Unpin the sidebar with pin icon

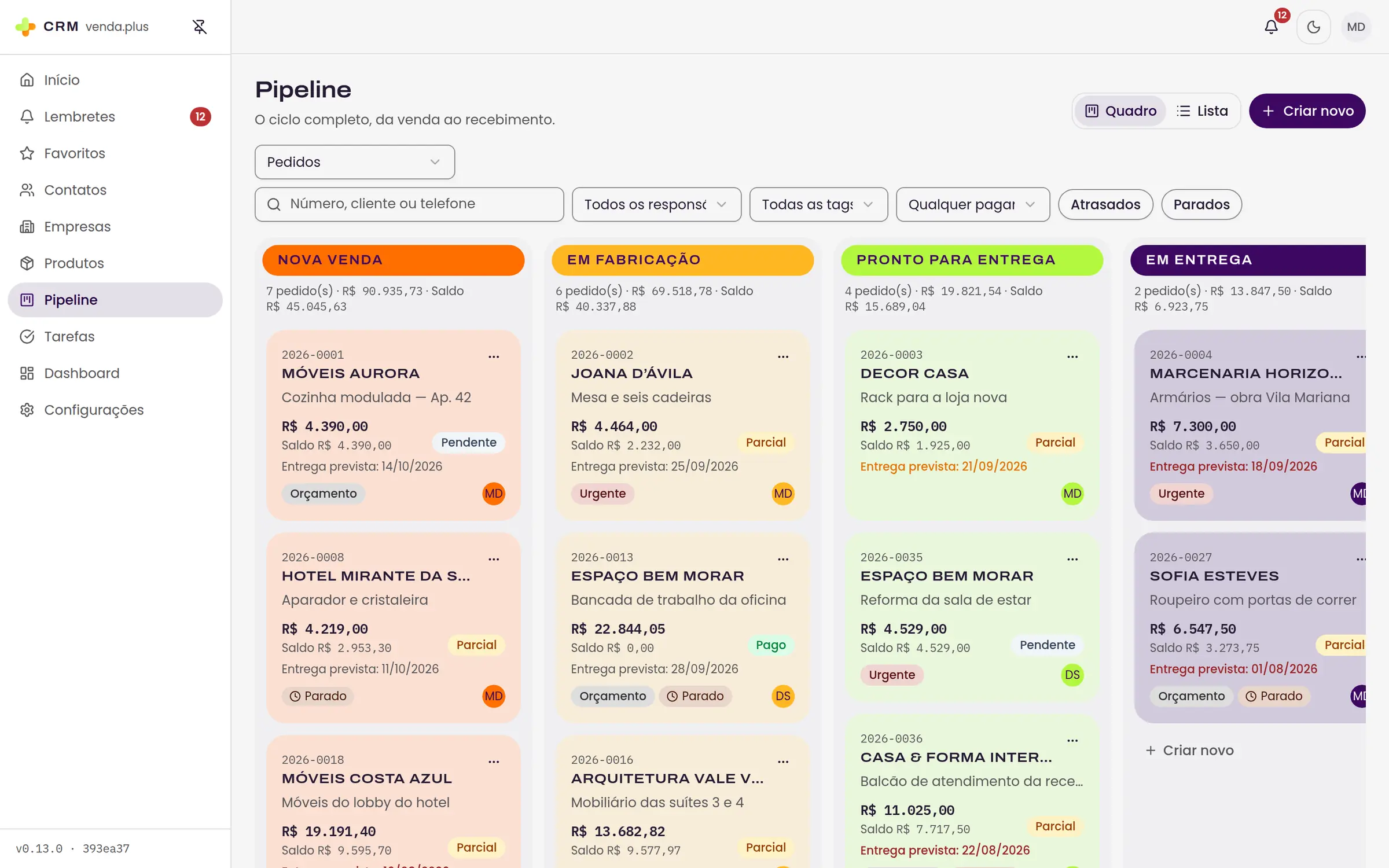(x=200, y=27)
